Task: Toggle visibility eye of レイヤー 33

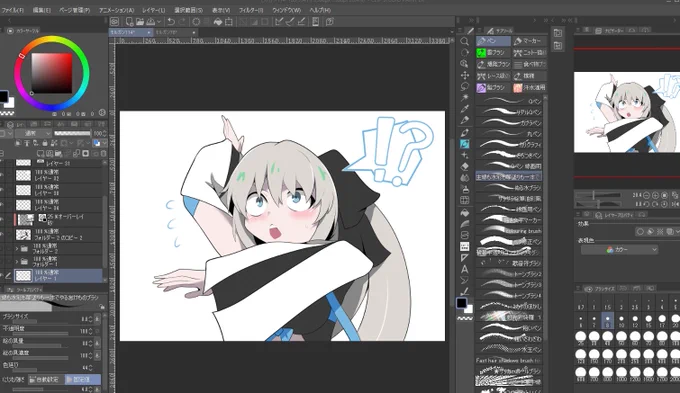Action: (2, 190)
